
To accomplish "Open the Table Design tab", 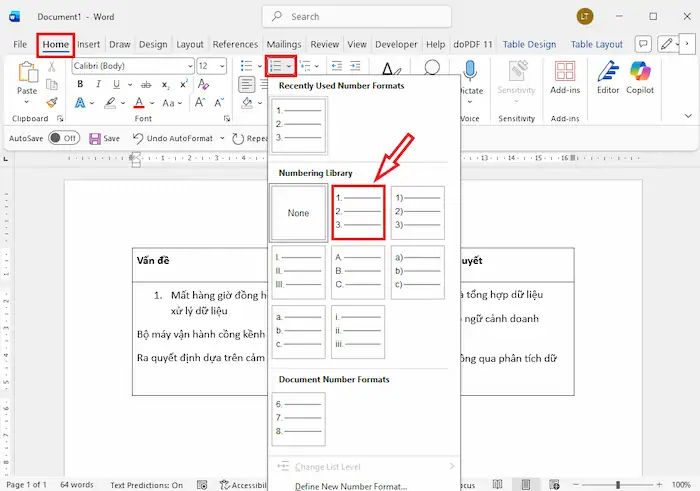I will pyautogui.click(x=528, y=44).
